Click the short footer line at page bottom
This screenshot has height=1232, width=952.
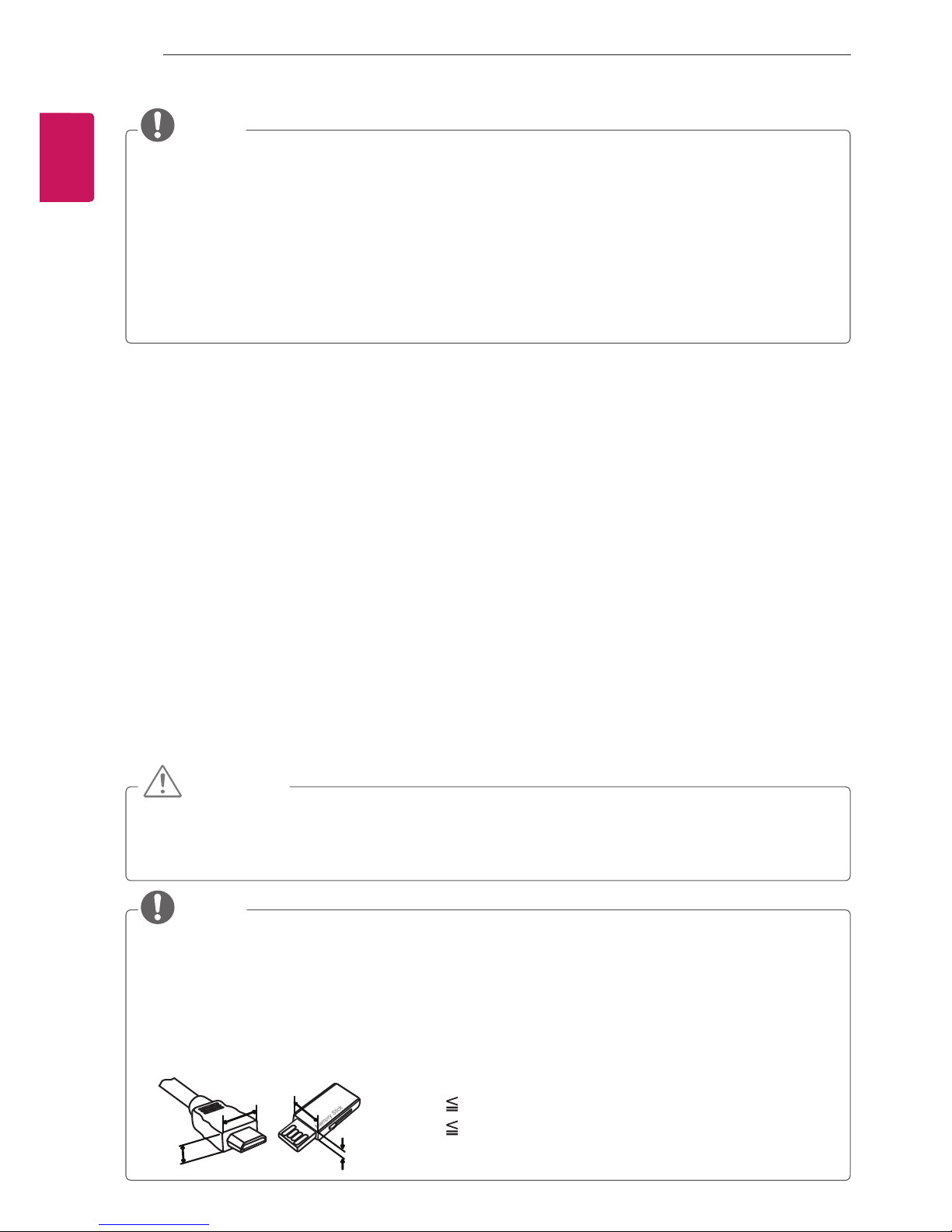(155, 1224)
